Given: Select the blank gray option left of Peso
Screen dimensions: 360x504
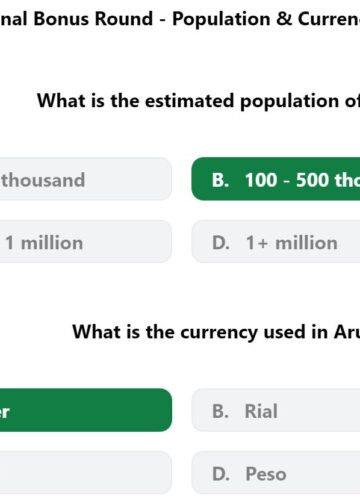Looking at the screenshot, I should [x=86, y=473].
